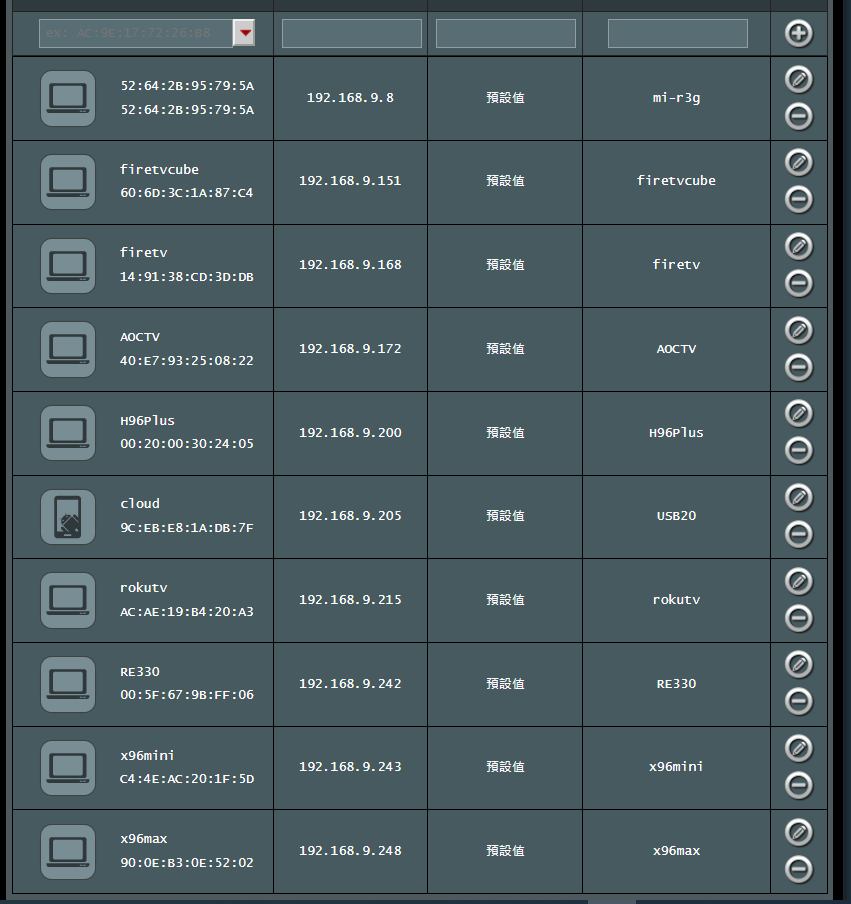Image resolution: width=851 pixels, height=904 pixels.
Task: Open the MAC address dropdown arrow
Action: [x=244, y=33]
